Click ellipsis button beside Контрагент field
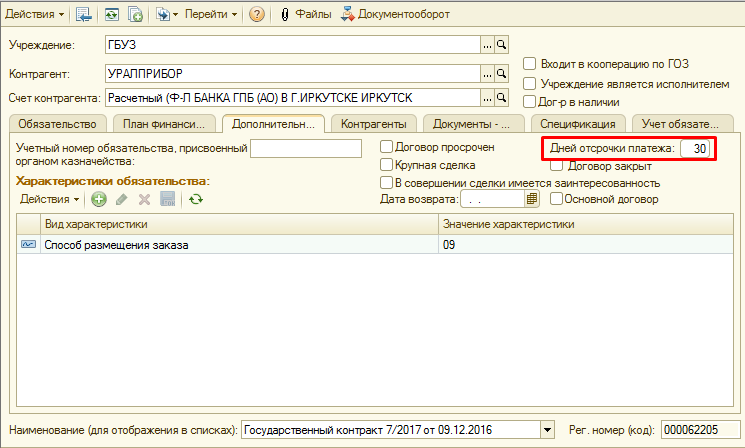This screenshot has width=745, height=448. pos(487,73)
